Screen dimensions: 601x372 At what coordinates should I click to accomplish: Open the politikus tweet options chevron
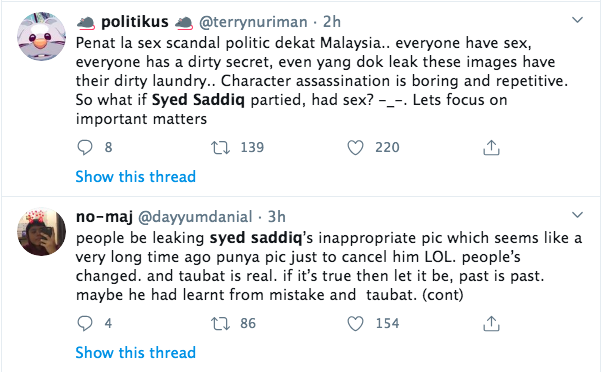577,20
